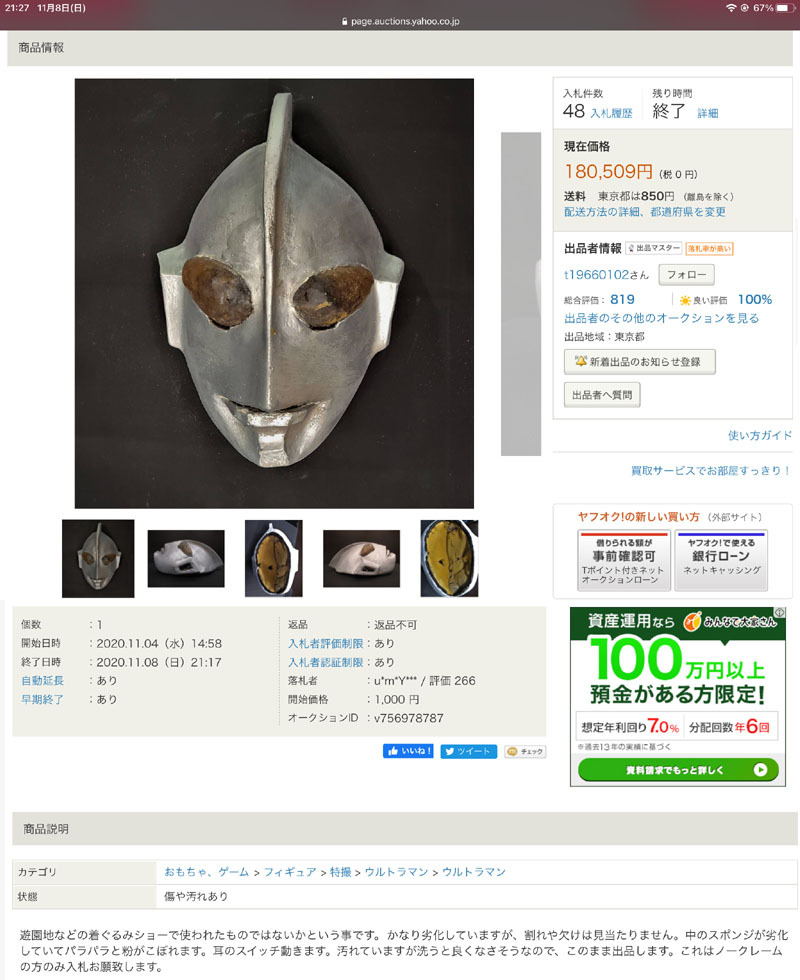Open the 特撮 category breadcrumb
The image size is (800, 980).
click(x=341, y=872)
